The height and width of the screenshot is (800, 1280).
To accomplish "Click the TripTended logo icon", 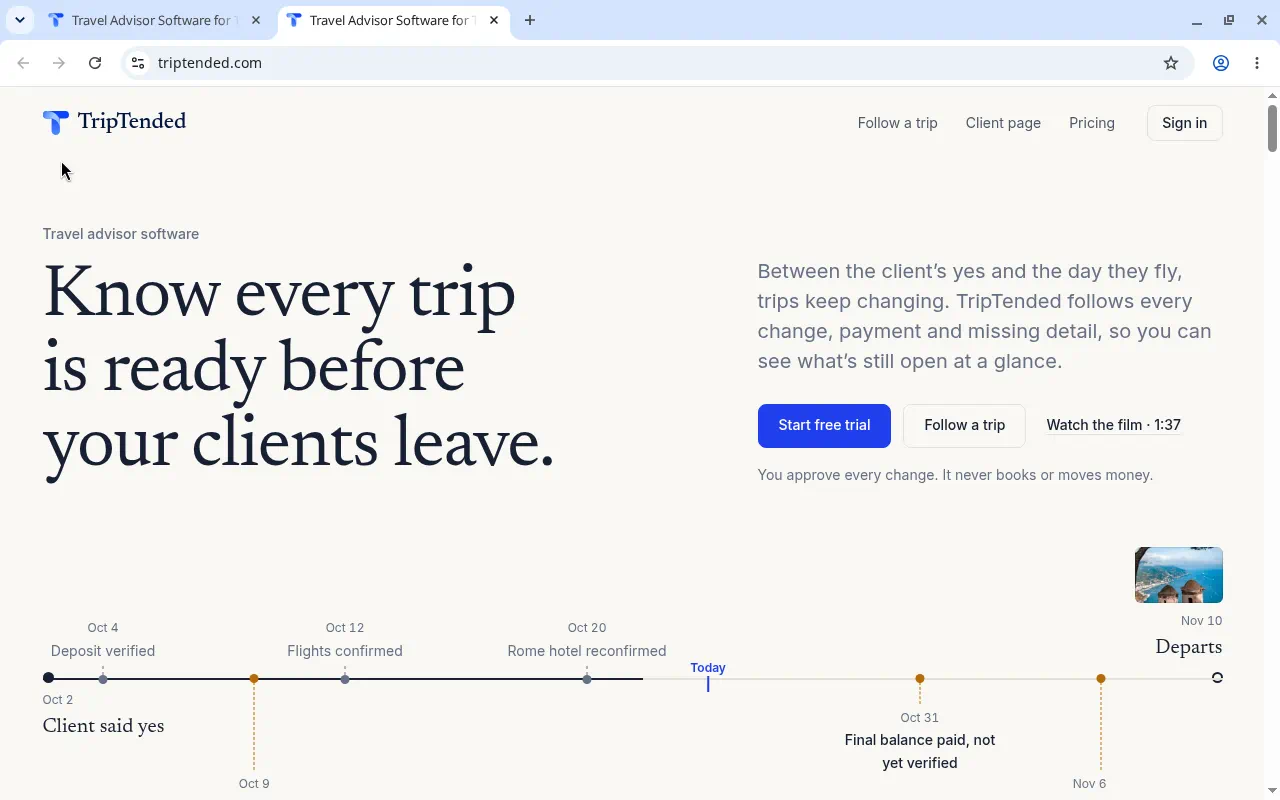I will tap(56, 122).
